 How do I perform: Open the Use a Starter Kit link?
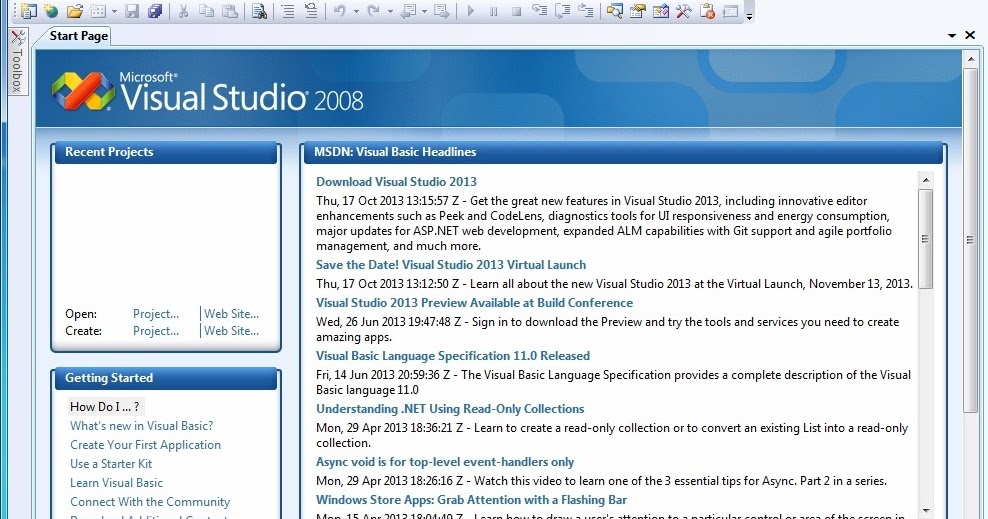click(111, 464)
